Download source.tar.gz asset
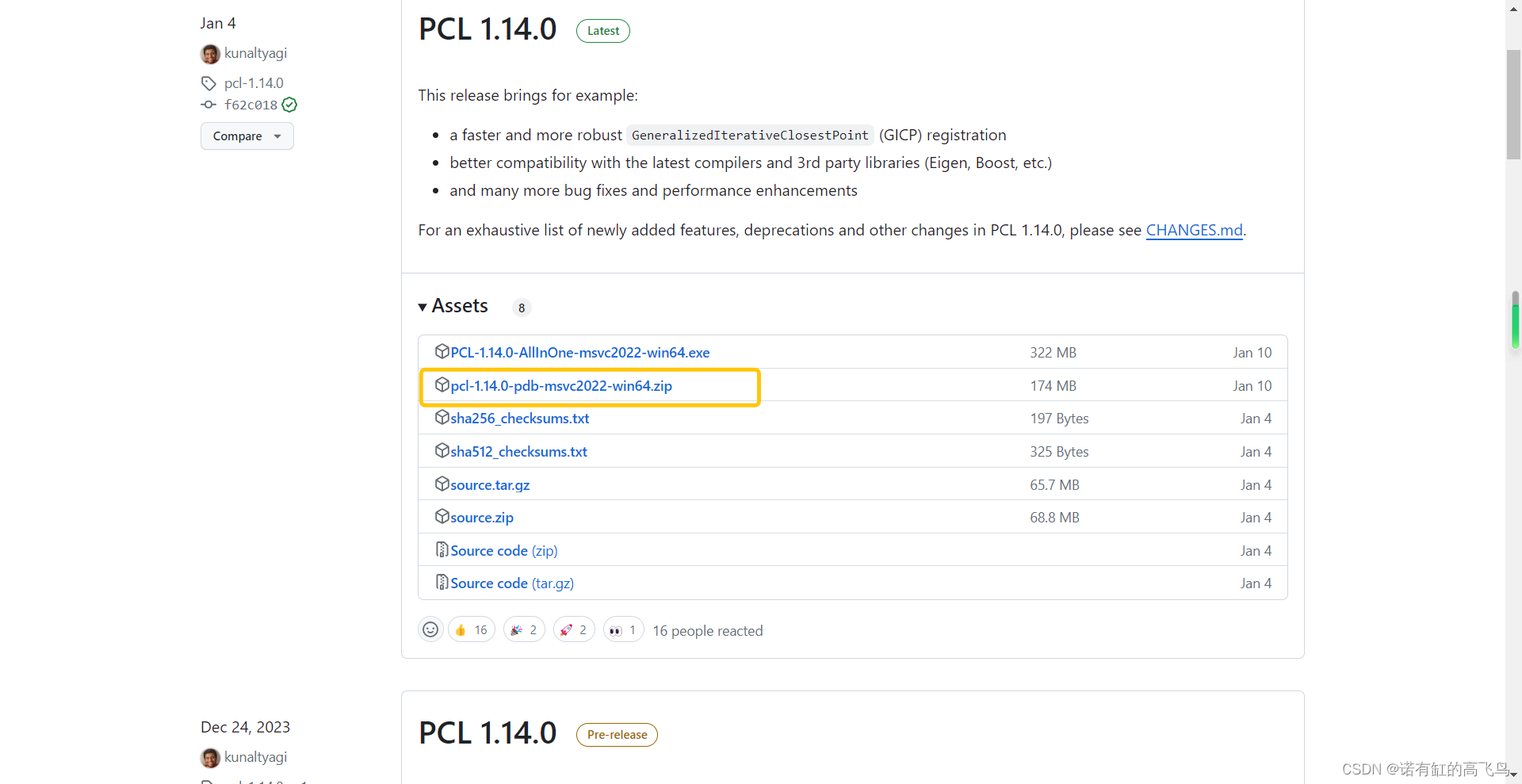This screenshot has width=1522, height=784. [x=490, y=485]
